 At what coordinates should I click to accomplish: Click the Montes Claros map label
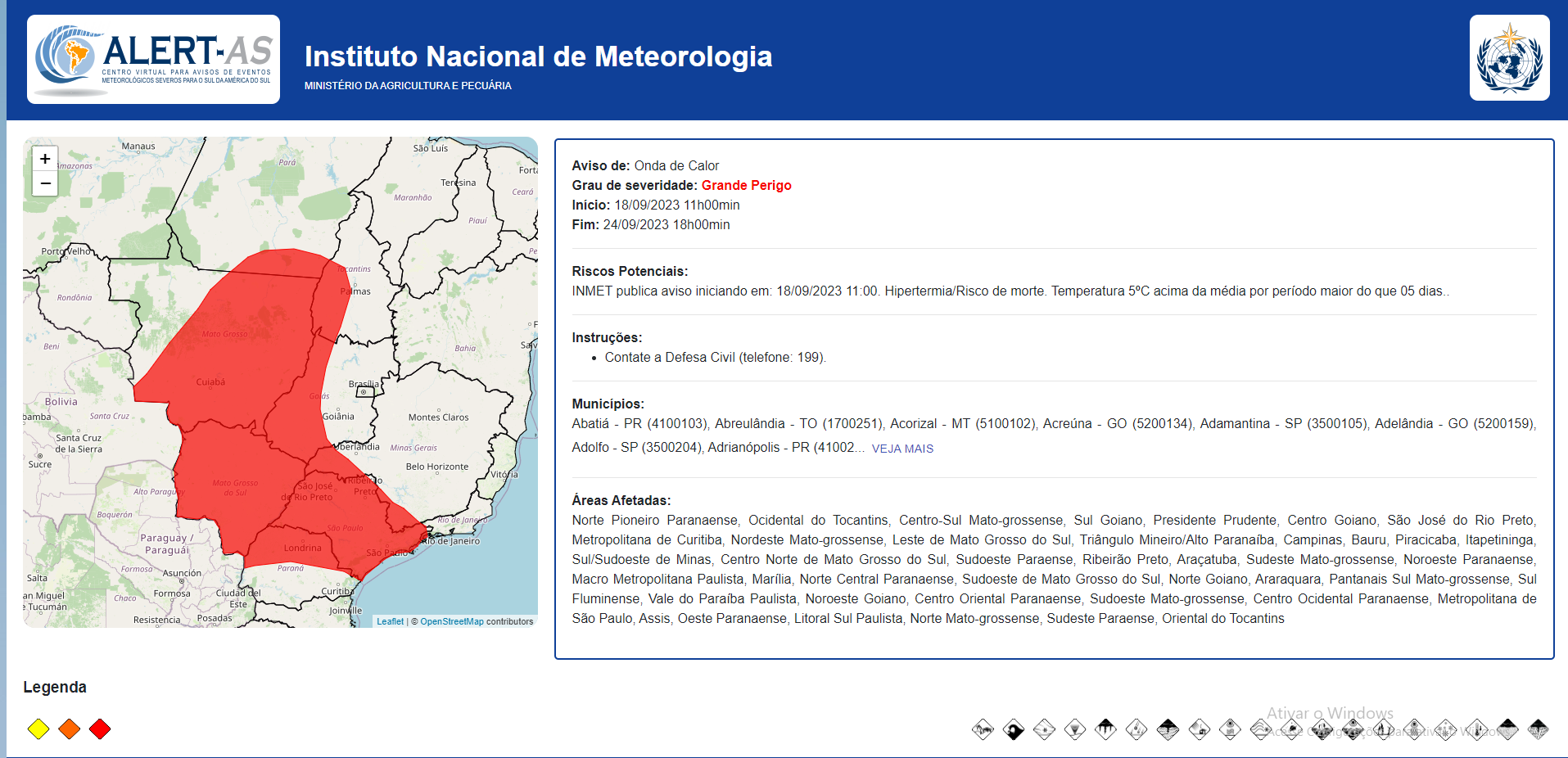[439, 417]
